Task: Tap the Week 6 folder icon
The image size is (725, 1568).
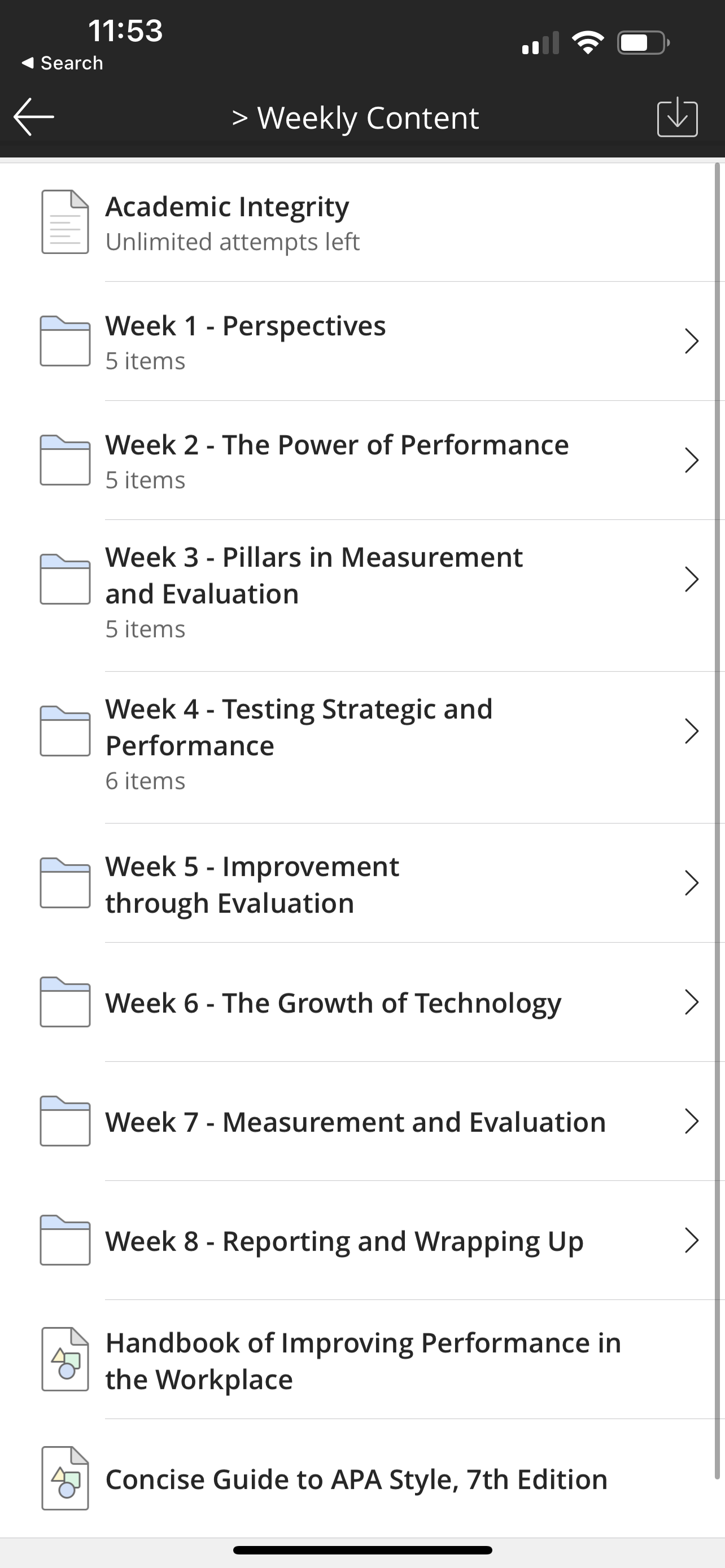Action: (65, 1002)
